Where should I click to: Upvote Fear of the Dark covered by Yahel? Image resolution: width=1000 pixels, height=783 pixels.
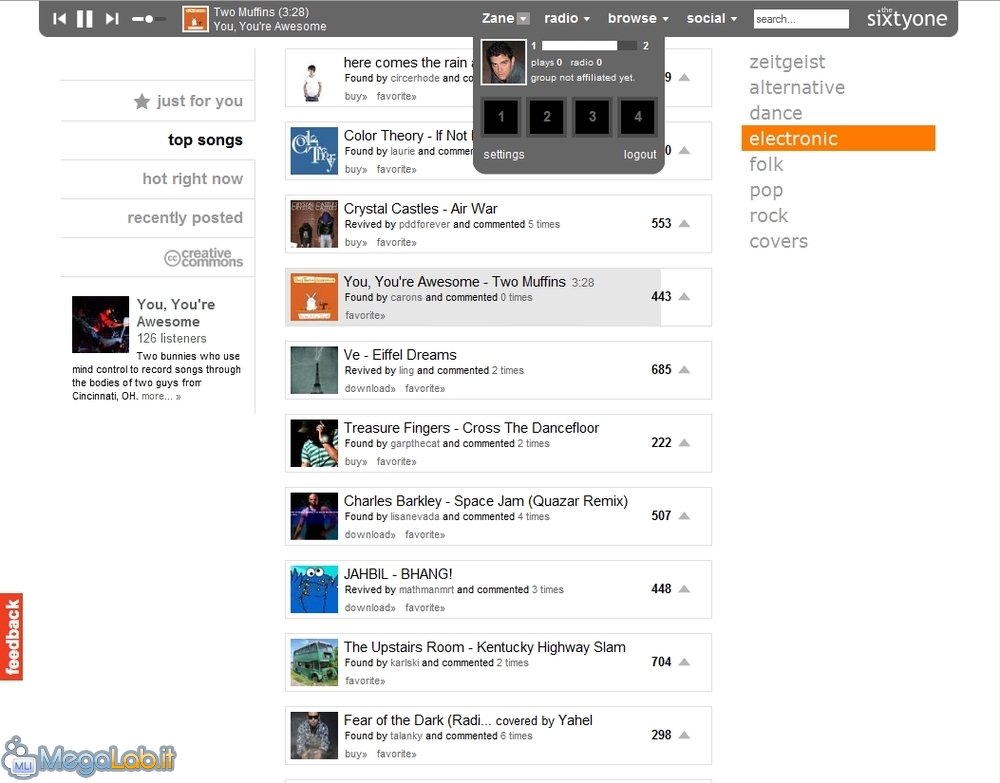point(684,735)
